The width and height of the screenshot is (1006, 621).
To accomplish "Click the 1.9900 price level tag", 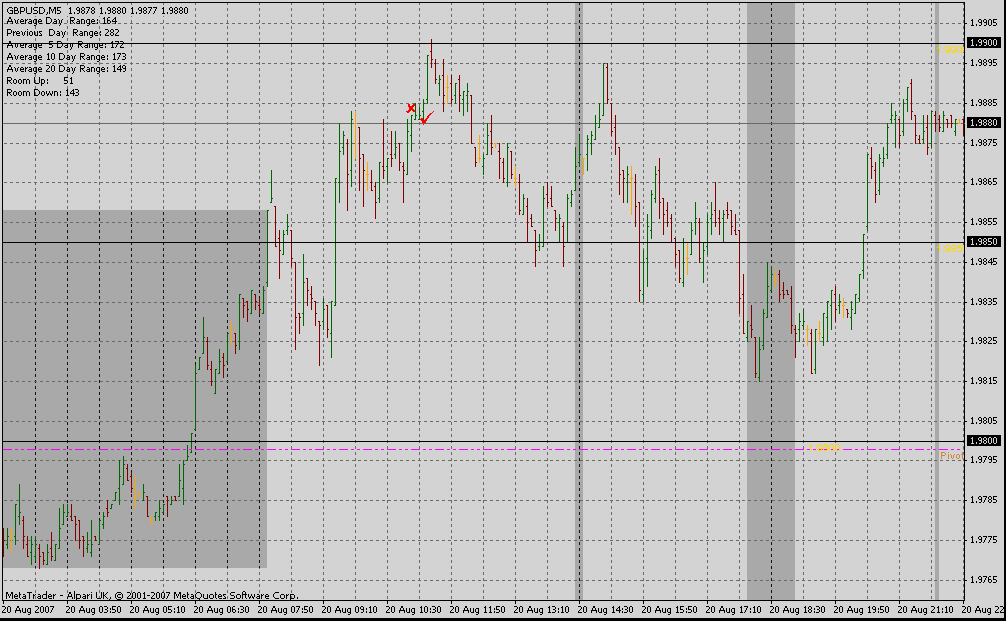I will coord(985,43).
